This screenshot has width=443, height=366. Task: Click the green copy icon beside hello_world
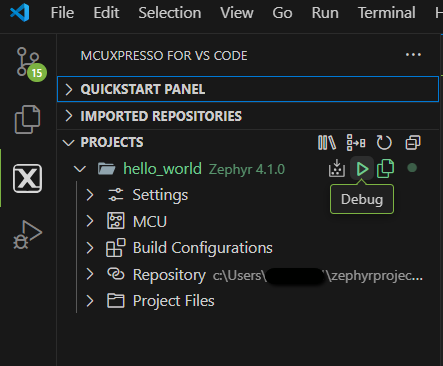pyautogui.click(x=385, y=168)
